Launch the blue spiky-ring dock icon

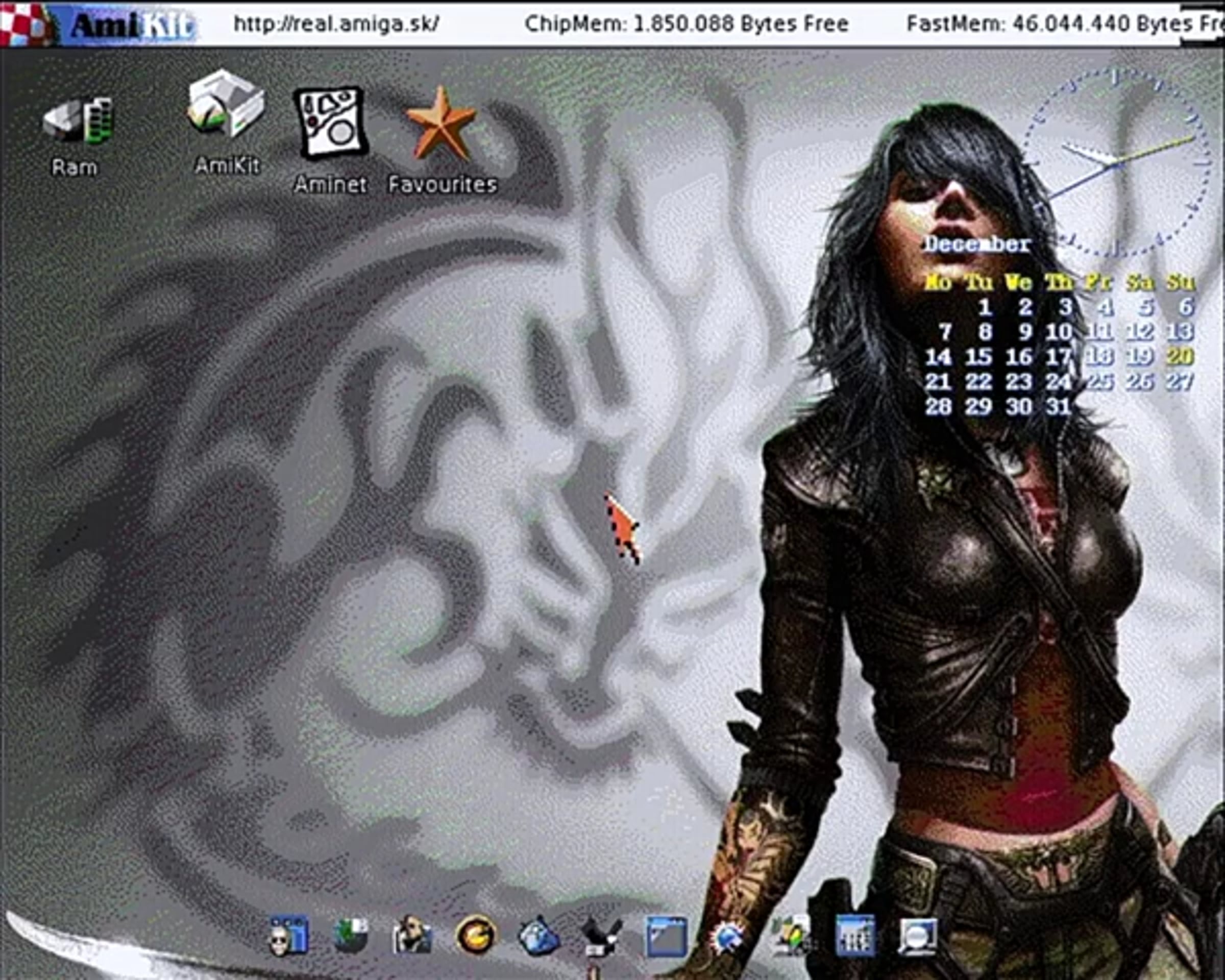[x=729, y=936]
